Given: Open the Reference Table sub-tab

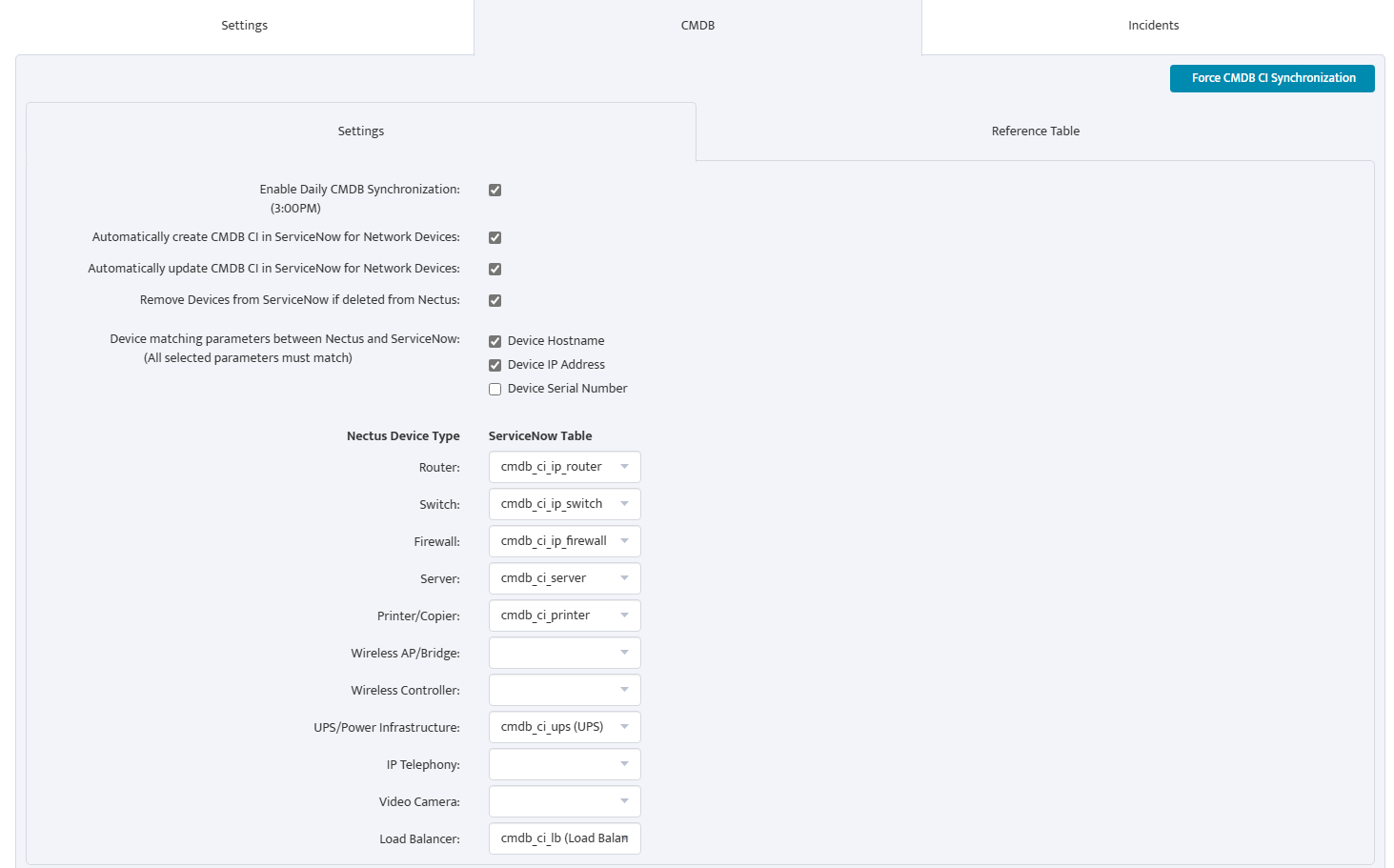Looking at the screenshot, I should tap(1035, 131).
